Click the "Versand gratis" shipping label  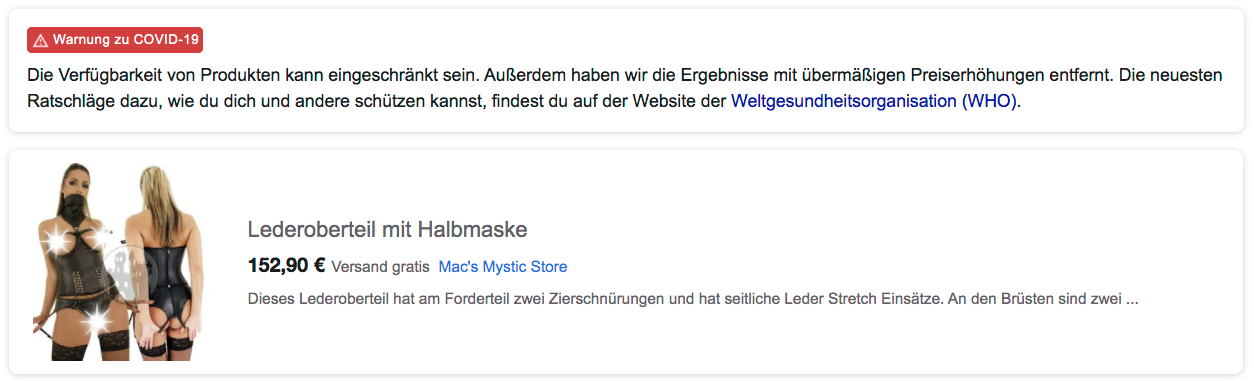click(x=380, y=267)
